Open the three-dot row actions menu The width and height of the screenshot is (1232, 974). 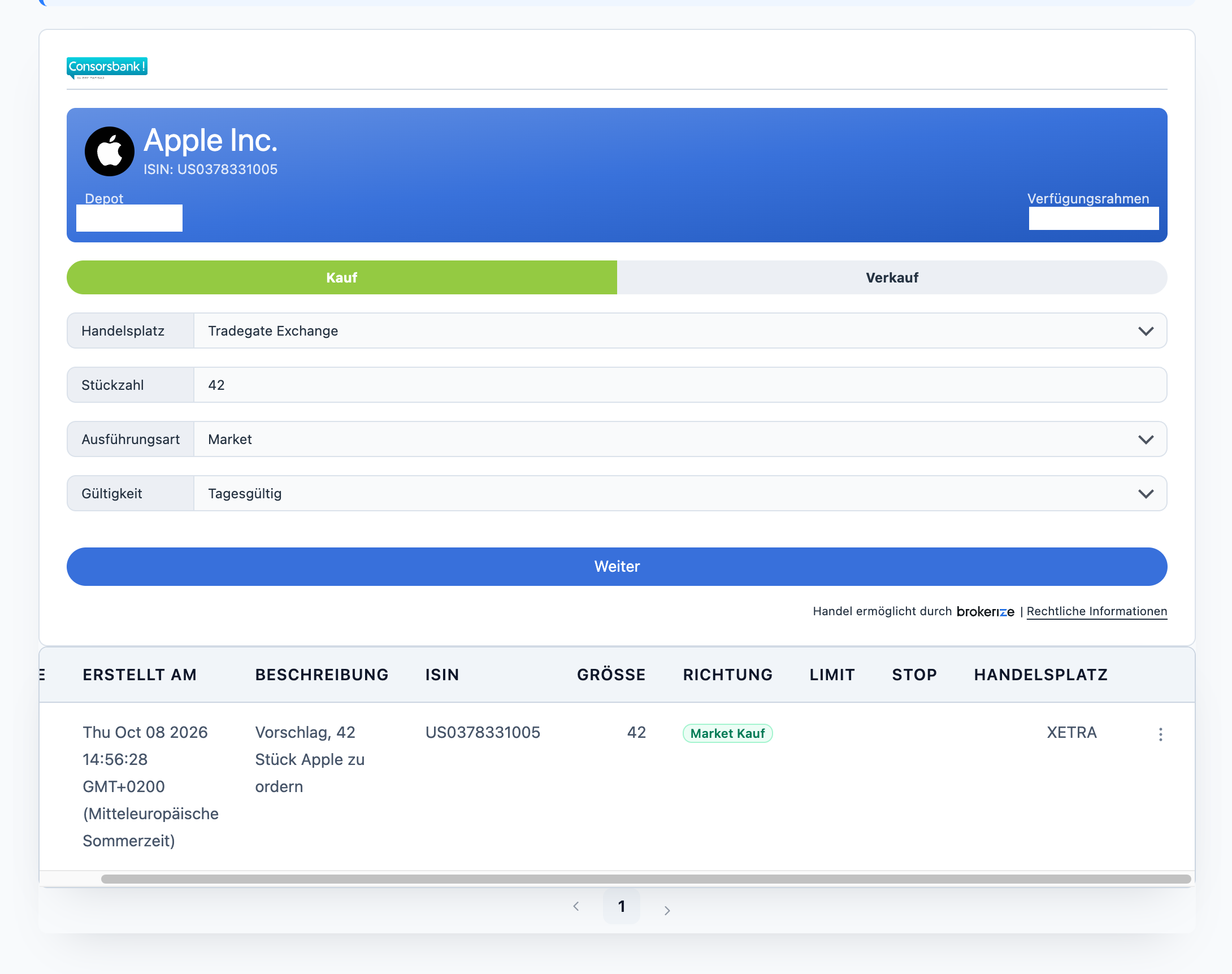point(1160,734)
